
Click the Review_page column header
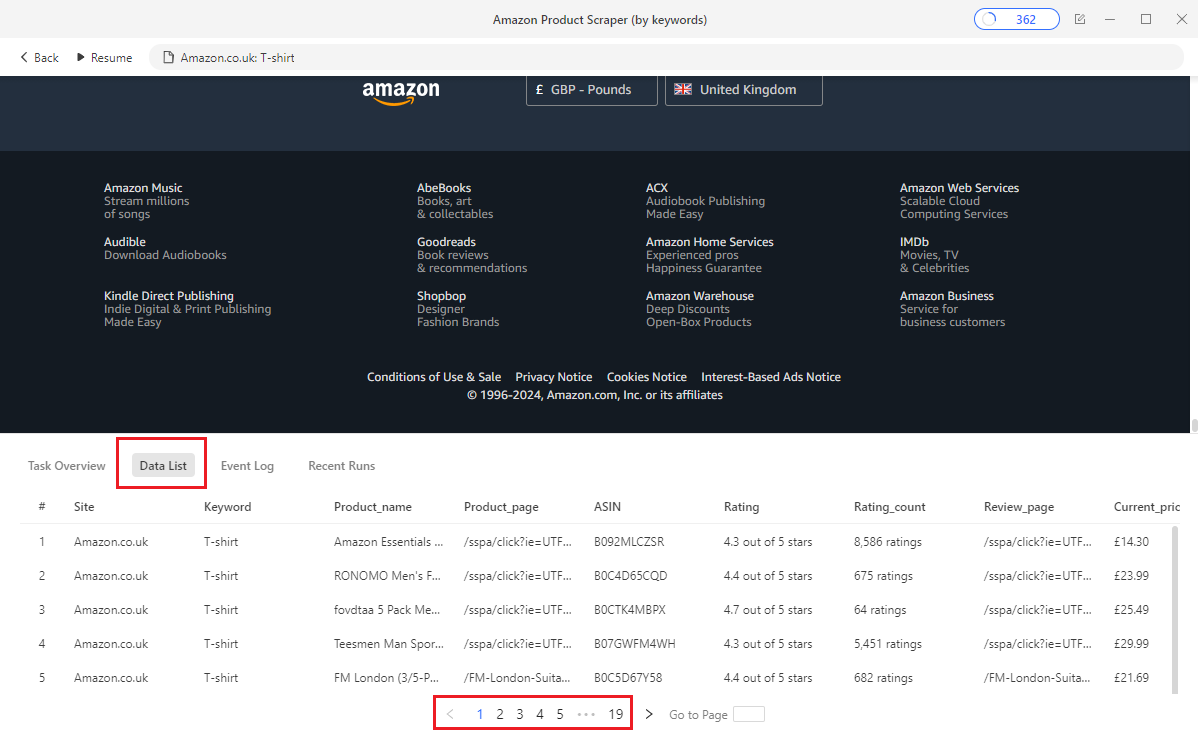pos(1018,507)
